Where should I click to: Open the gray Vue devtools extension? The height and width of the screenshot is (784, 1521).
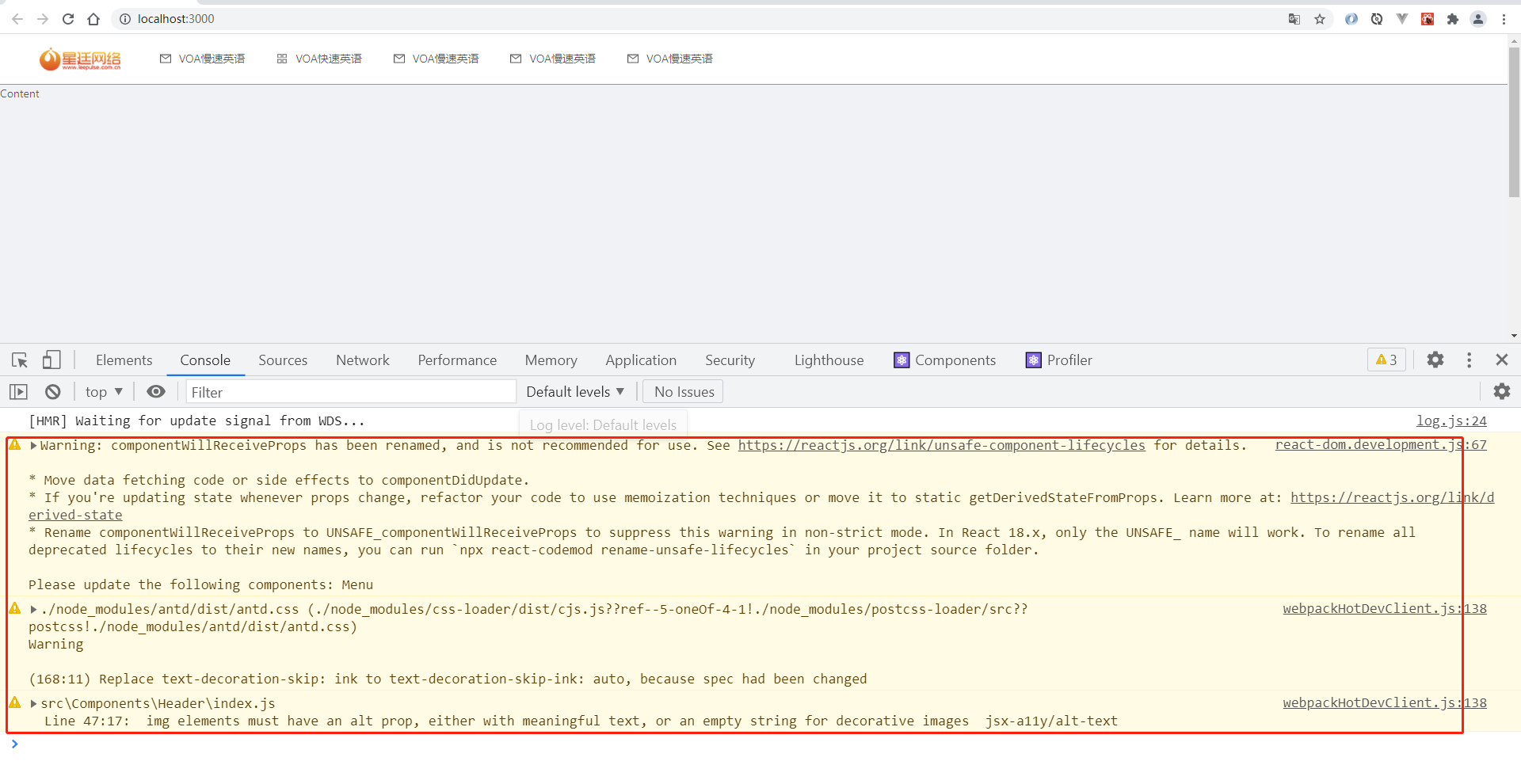[1402, 19]
